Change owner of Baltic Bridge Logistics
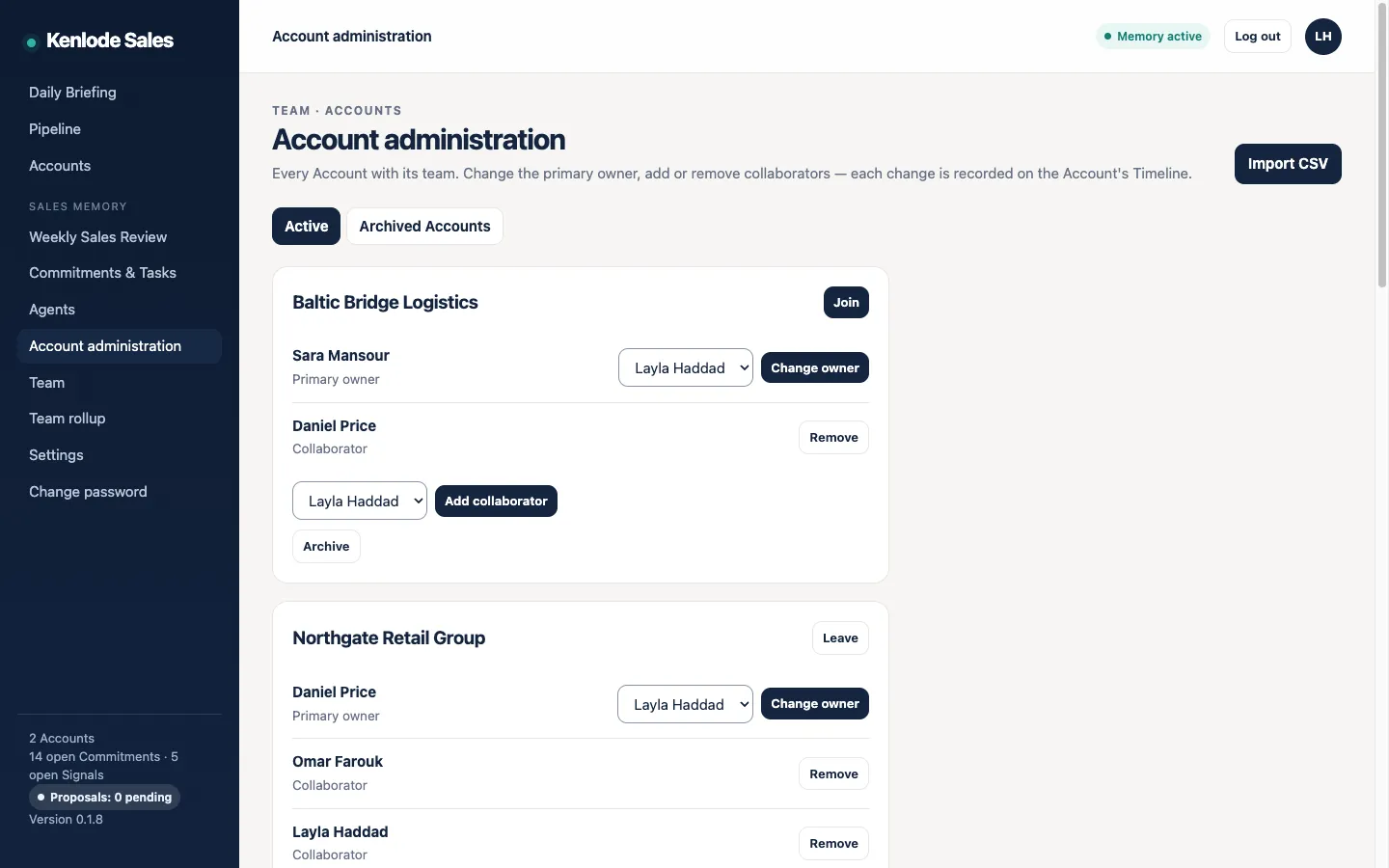 [815, 367]
